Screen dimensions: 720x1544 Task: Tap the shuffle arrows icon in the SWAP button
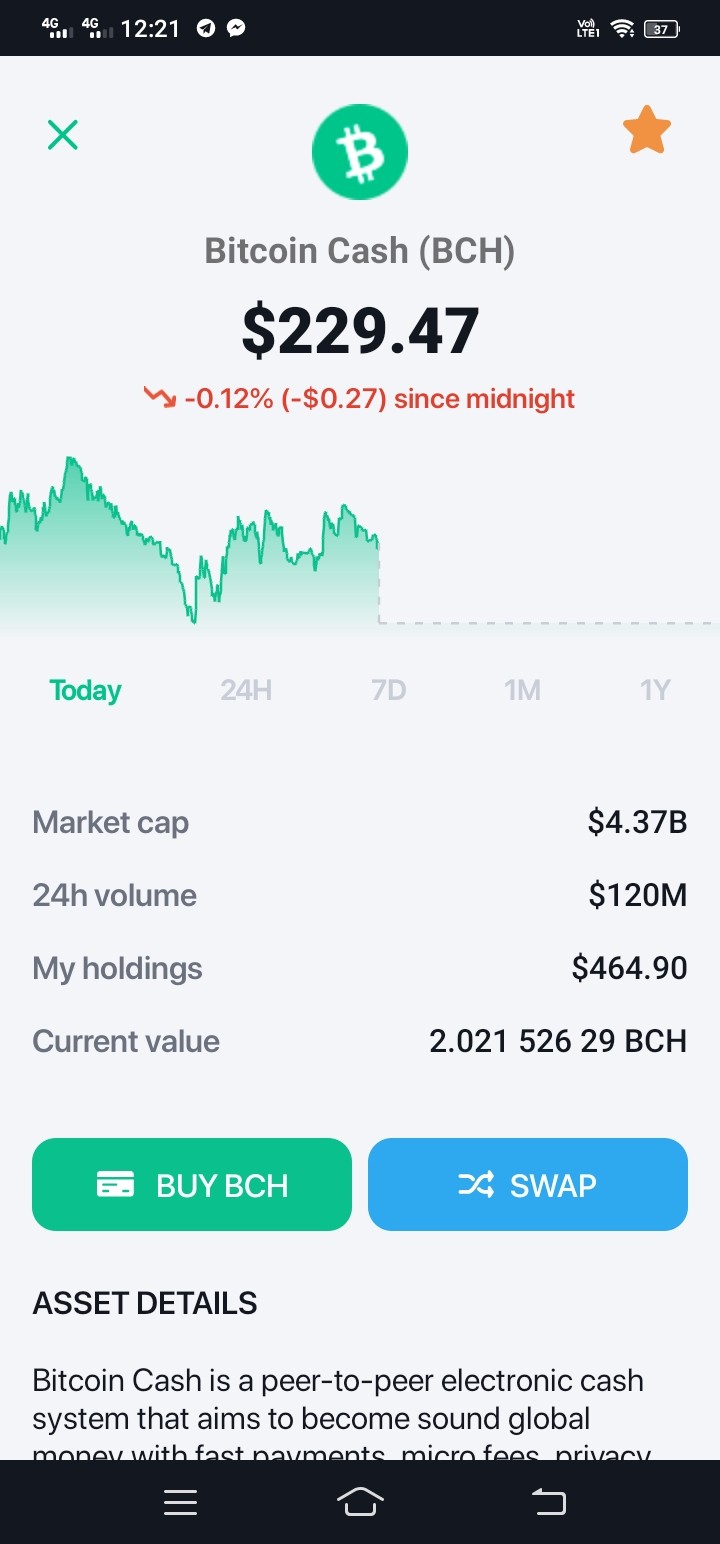coord(476,1185)
